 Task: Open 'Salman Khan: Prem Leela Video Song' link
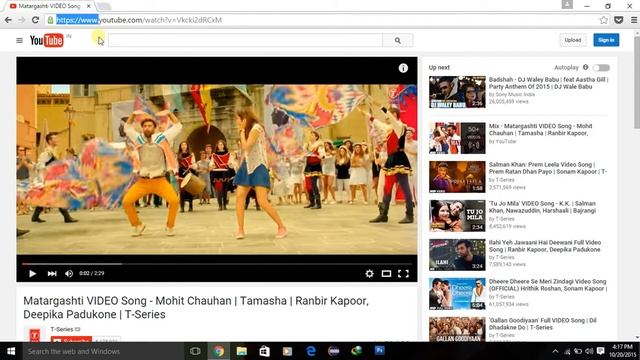point(548,168)
